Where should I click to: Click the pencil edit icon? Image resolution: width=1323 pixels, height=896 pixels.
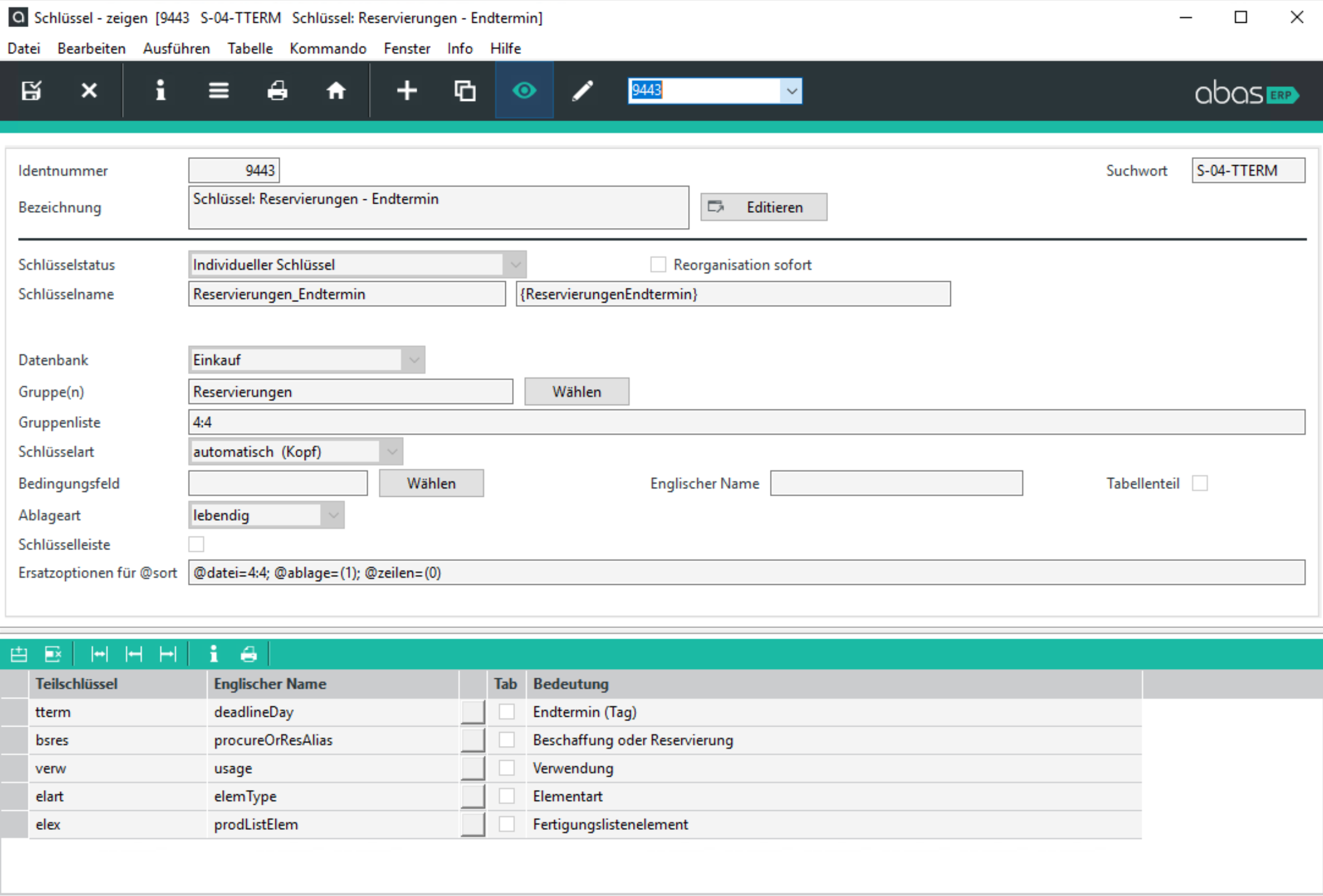(582, 91)
